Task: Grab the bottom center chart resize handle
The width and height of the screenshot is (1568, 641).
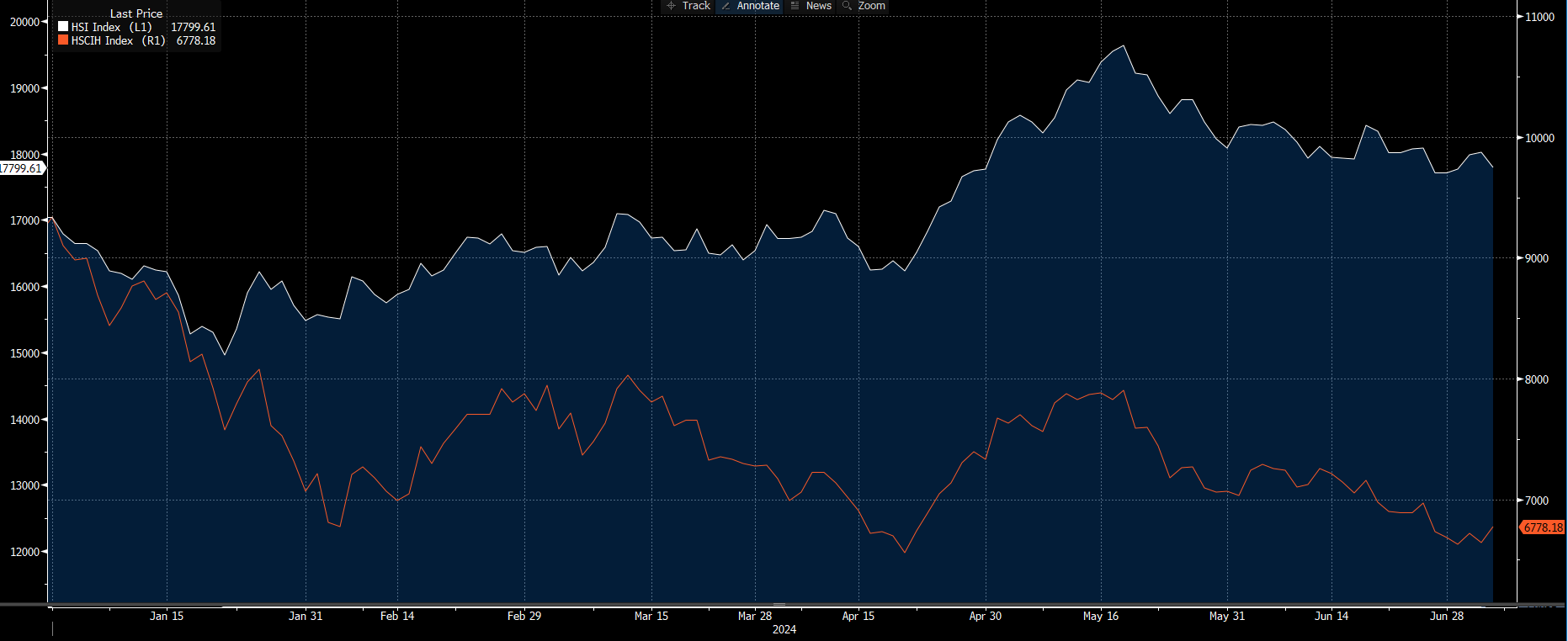Action: tap(779, 604)
